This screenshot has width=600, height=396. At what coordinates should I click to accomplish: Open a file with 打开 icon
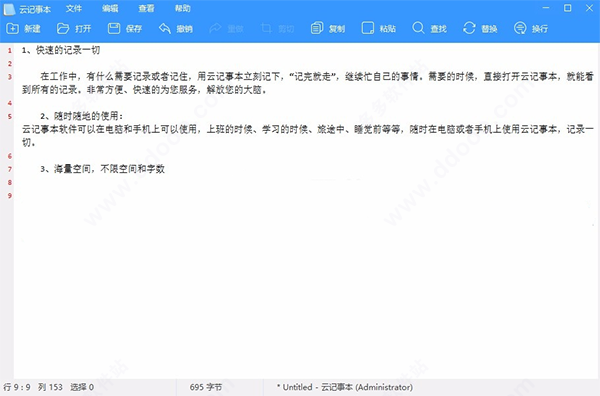coord(63,28)
